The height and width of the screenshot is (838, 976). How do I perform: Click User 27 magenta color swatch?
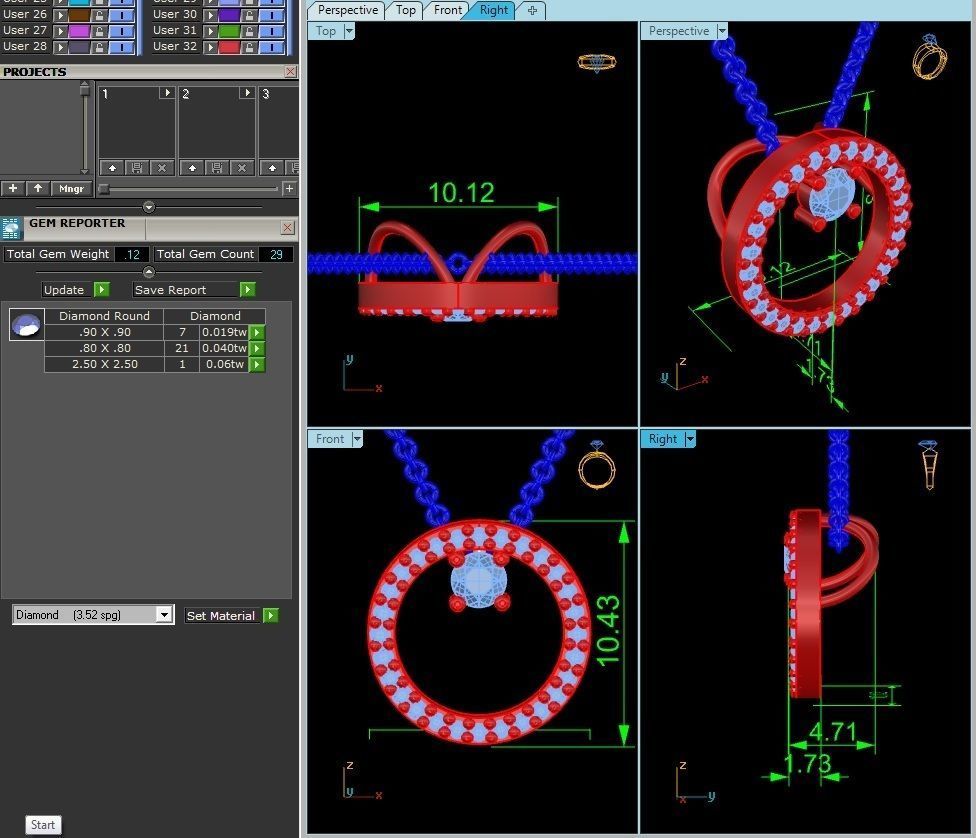tap(79, 31)
